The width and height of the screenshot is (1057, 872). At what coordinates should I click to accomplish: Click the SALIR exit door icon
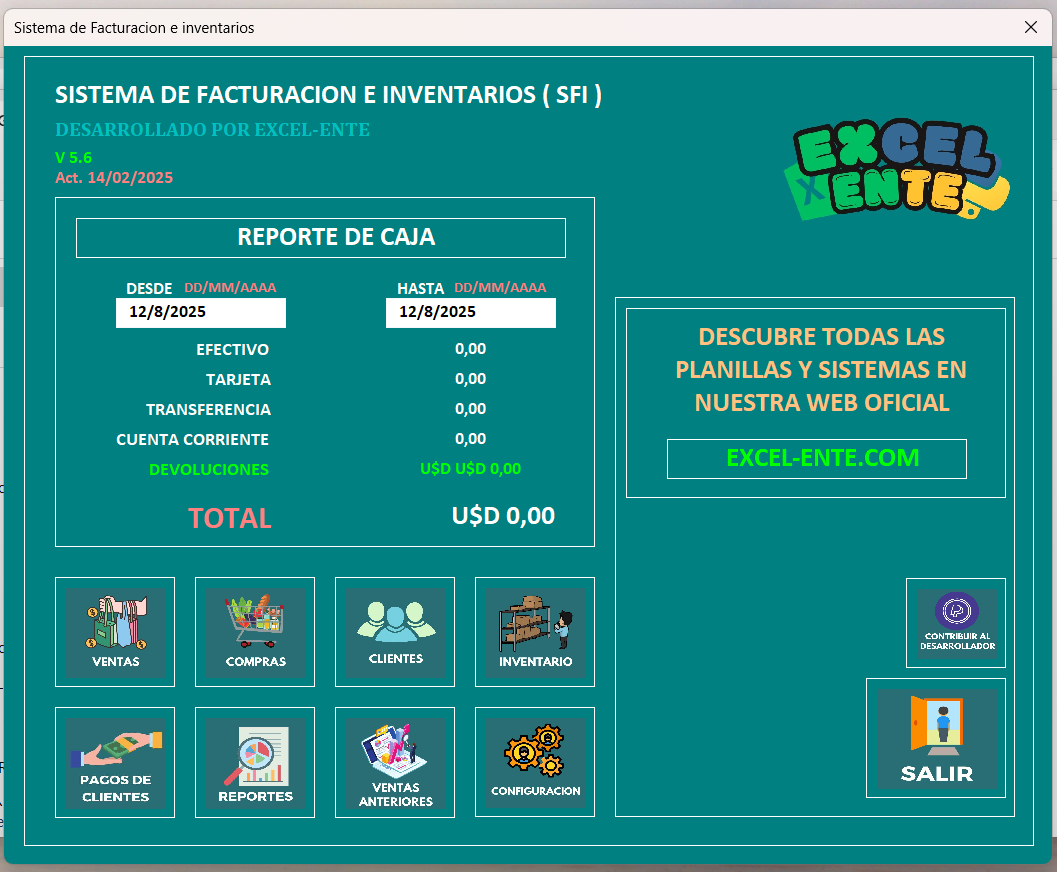point(935,736)
